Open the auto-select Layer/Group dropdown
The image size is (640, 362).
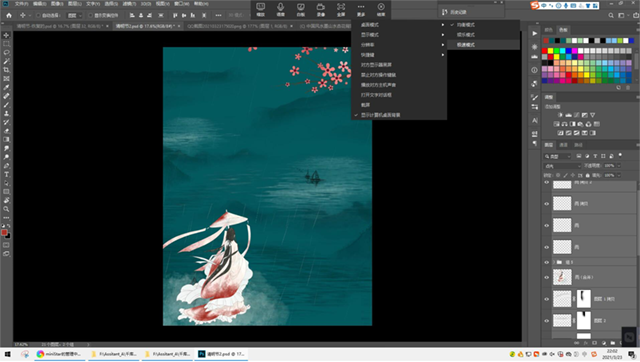pos(74,16)
